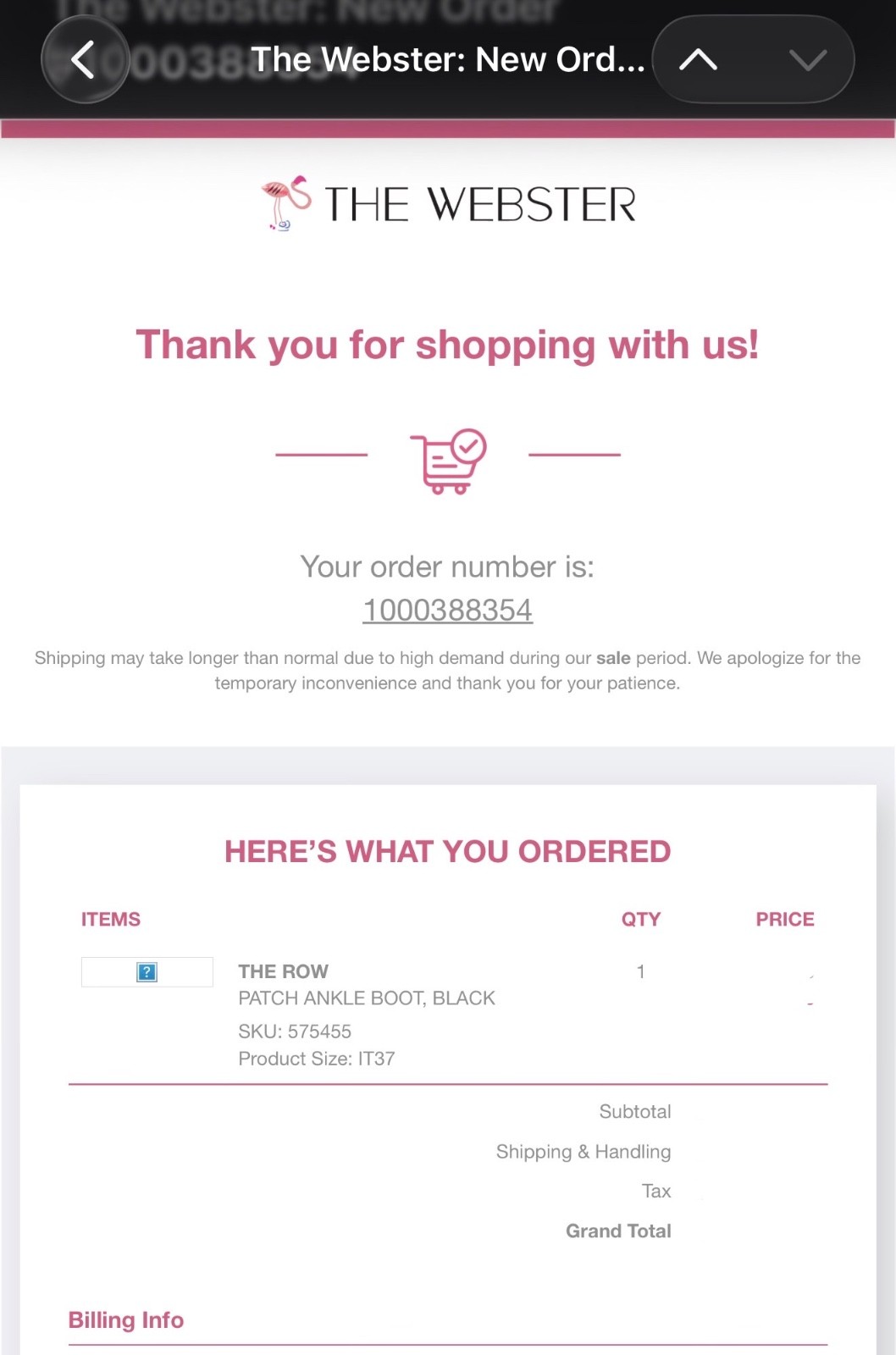Click the Billing Info section heading

pyautogui.click(x=126, y=1320)
